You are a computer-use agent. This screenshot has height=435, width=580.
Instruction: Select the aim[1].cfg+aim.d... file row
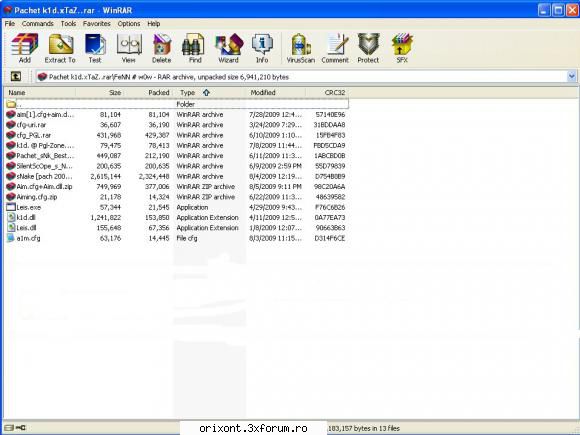[177, 115]
